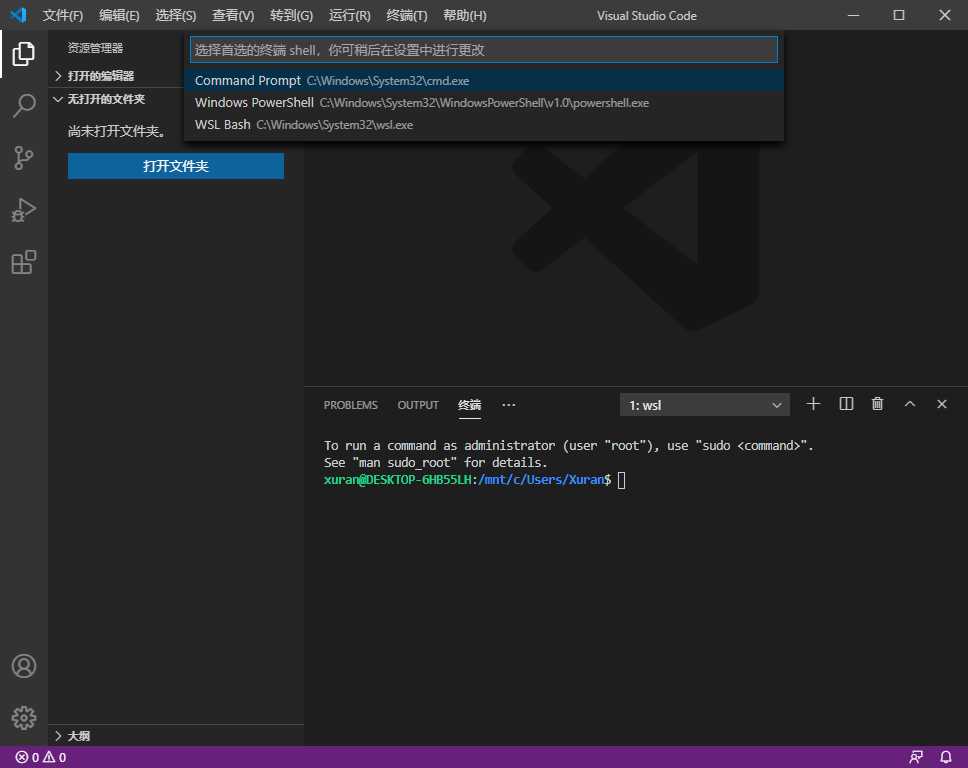Open the feedback icon in status bar
968x768 pixels.
916,757
